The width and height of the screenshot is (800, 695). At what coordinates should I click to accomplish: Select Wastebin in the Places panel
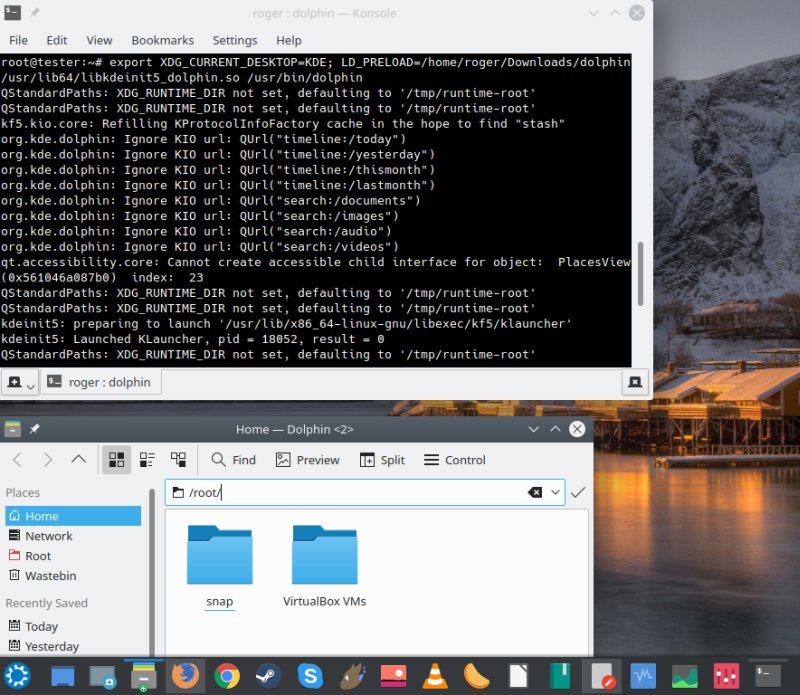(50, 576)
